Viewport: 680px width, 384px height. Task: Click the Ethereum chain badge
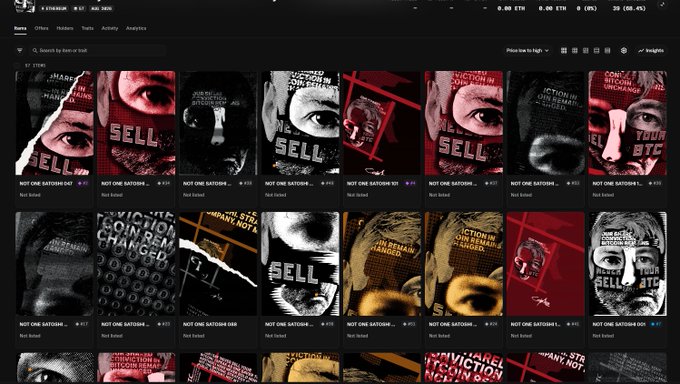54,8
